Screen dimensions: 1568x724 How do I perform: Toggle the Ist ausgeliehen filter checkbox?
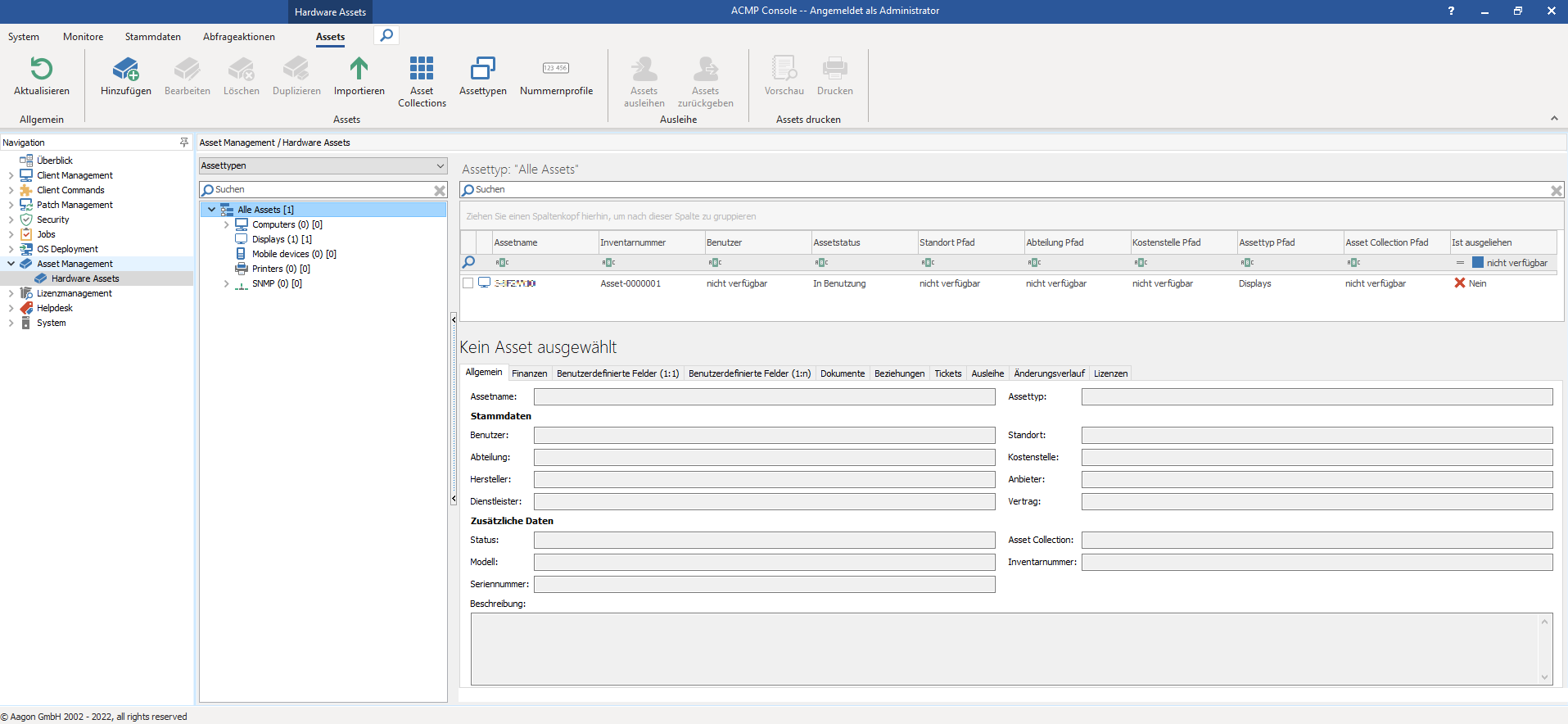click(x=1478, y=263)
